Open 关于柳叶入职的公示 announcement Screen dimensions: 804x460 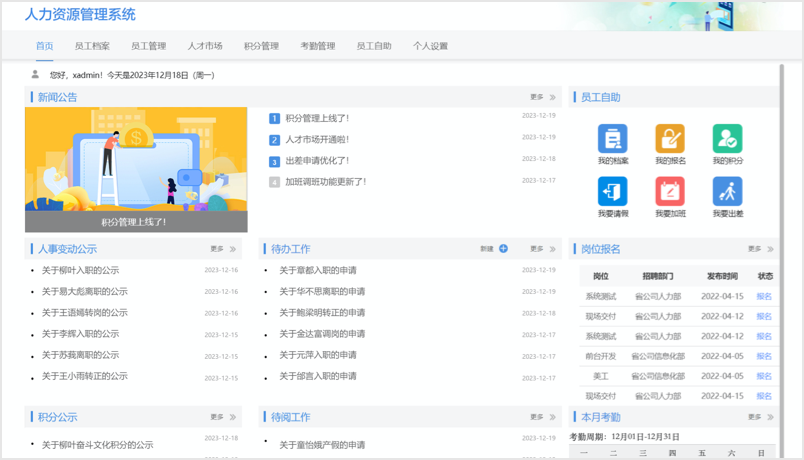80,271
